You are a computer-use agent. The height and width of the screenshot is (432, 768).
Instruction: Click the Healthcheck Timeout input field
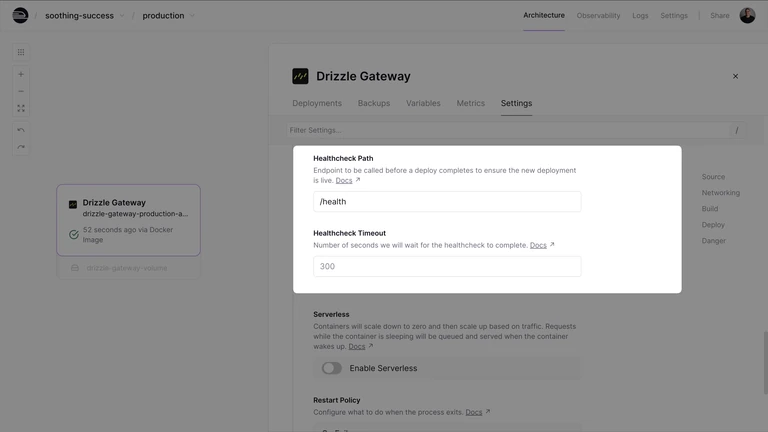[x=447, y=266]
